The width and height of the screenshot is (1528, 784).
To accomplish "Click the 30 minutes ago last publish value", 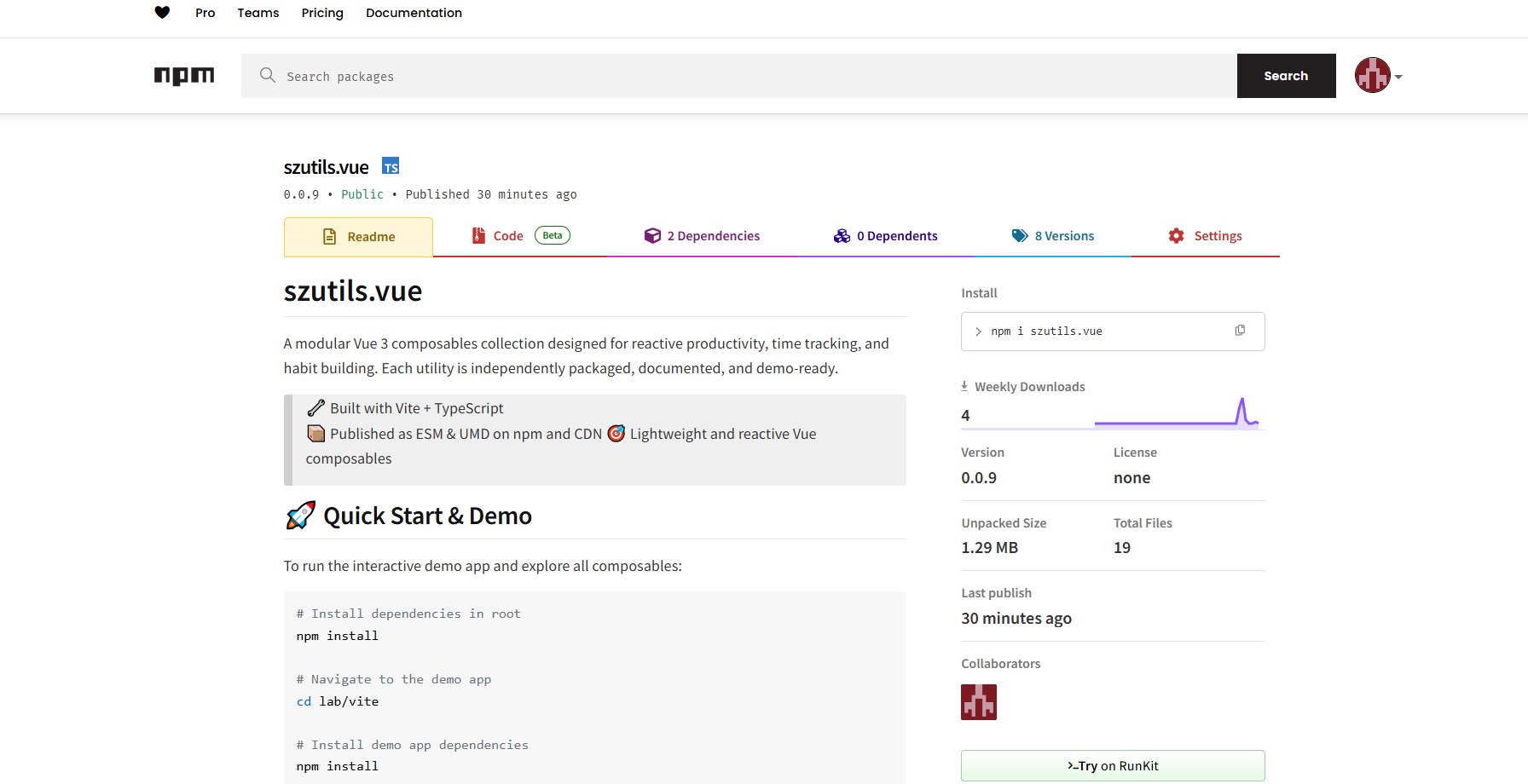I will [1016, 619].
